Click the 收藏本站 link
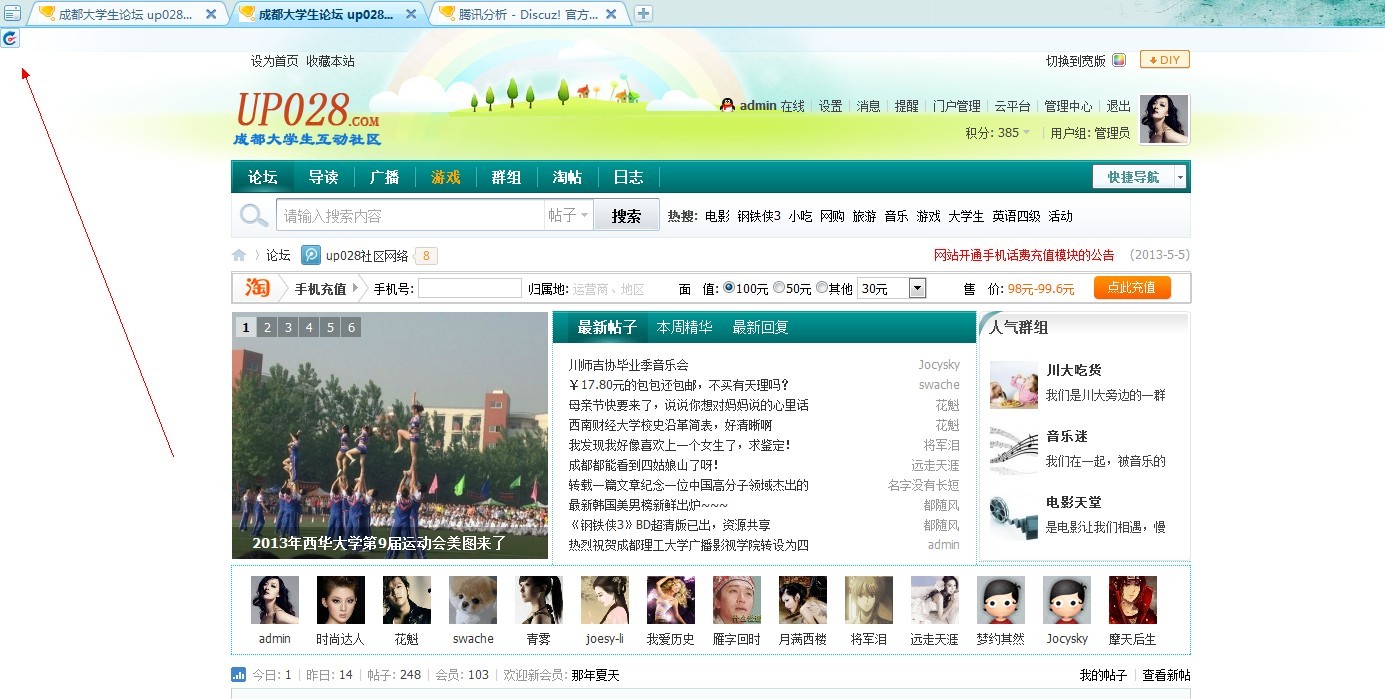The height and width of the screenshot is (699, 1385). [x=330, y=61]
